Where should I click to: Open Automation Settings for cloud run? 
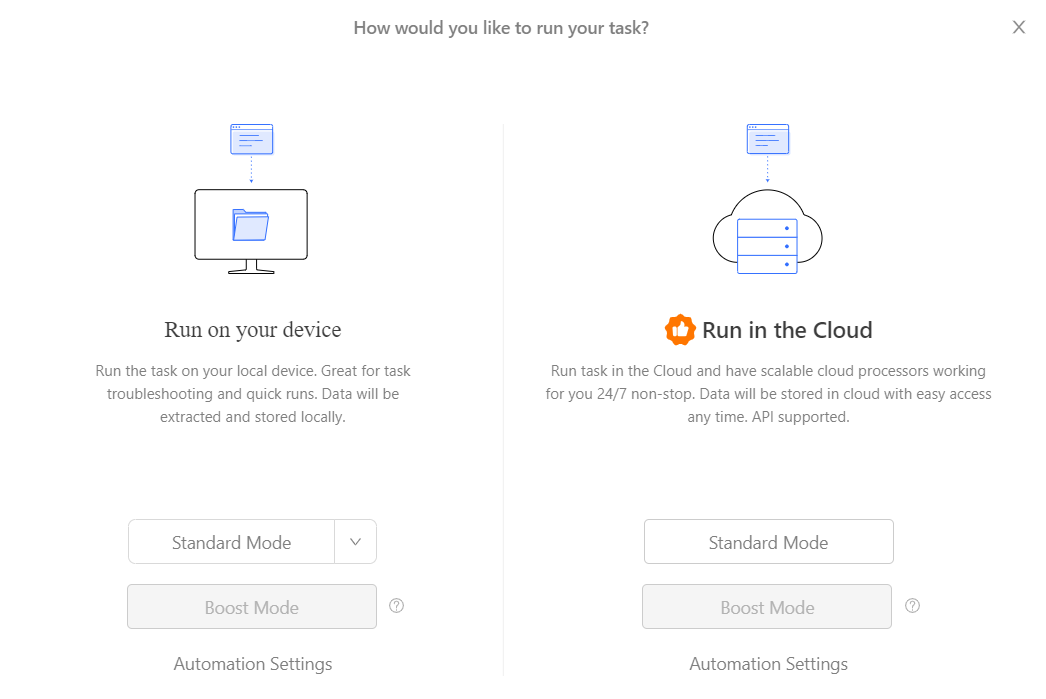(x=768, y=664)
